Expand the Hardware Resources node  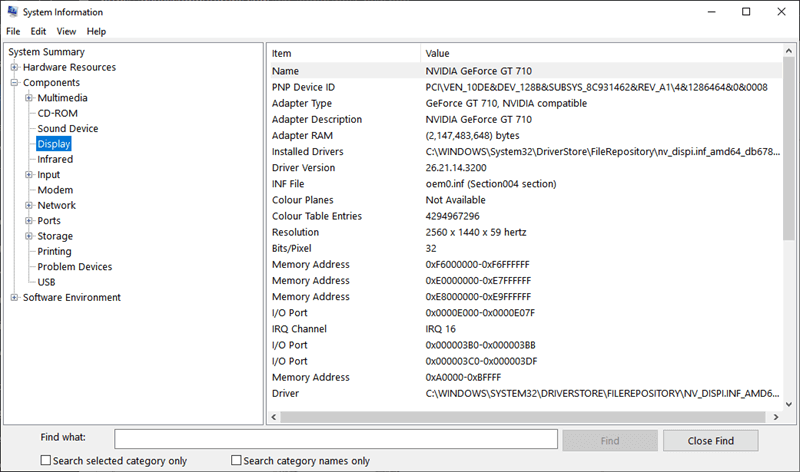click(x=14, y=67)
